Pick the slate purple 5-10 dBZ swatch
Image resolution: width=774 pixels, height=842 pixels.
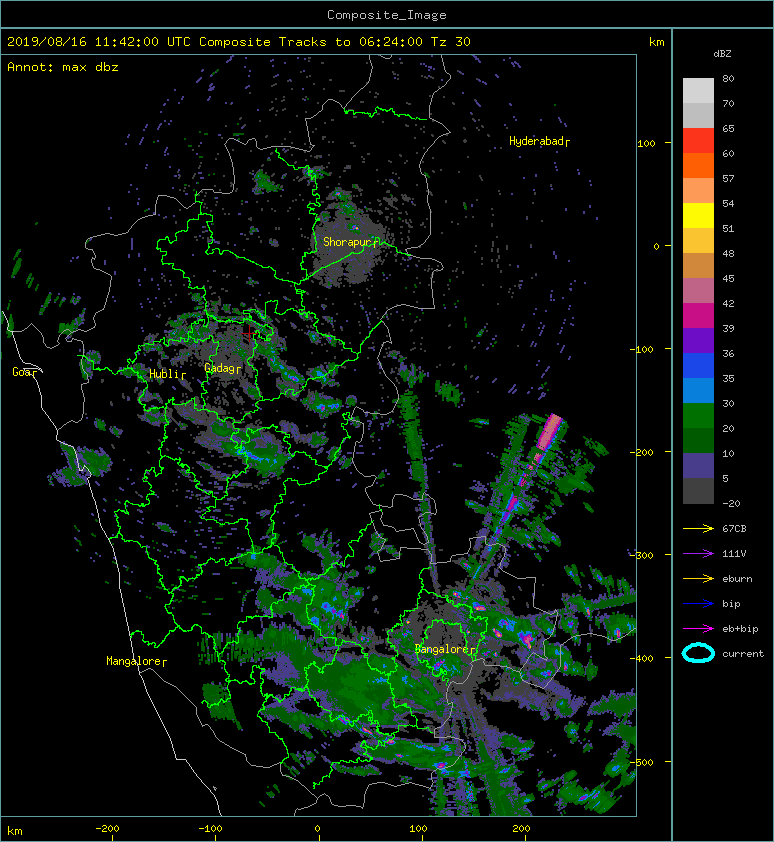click(x=698, y=466)
